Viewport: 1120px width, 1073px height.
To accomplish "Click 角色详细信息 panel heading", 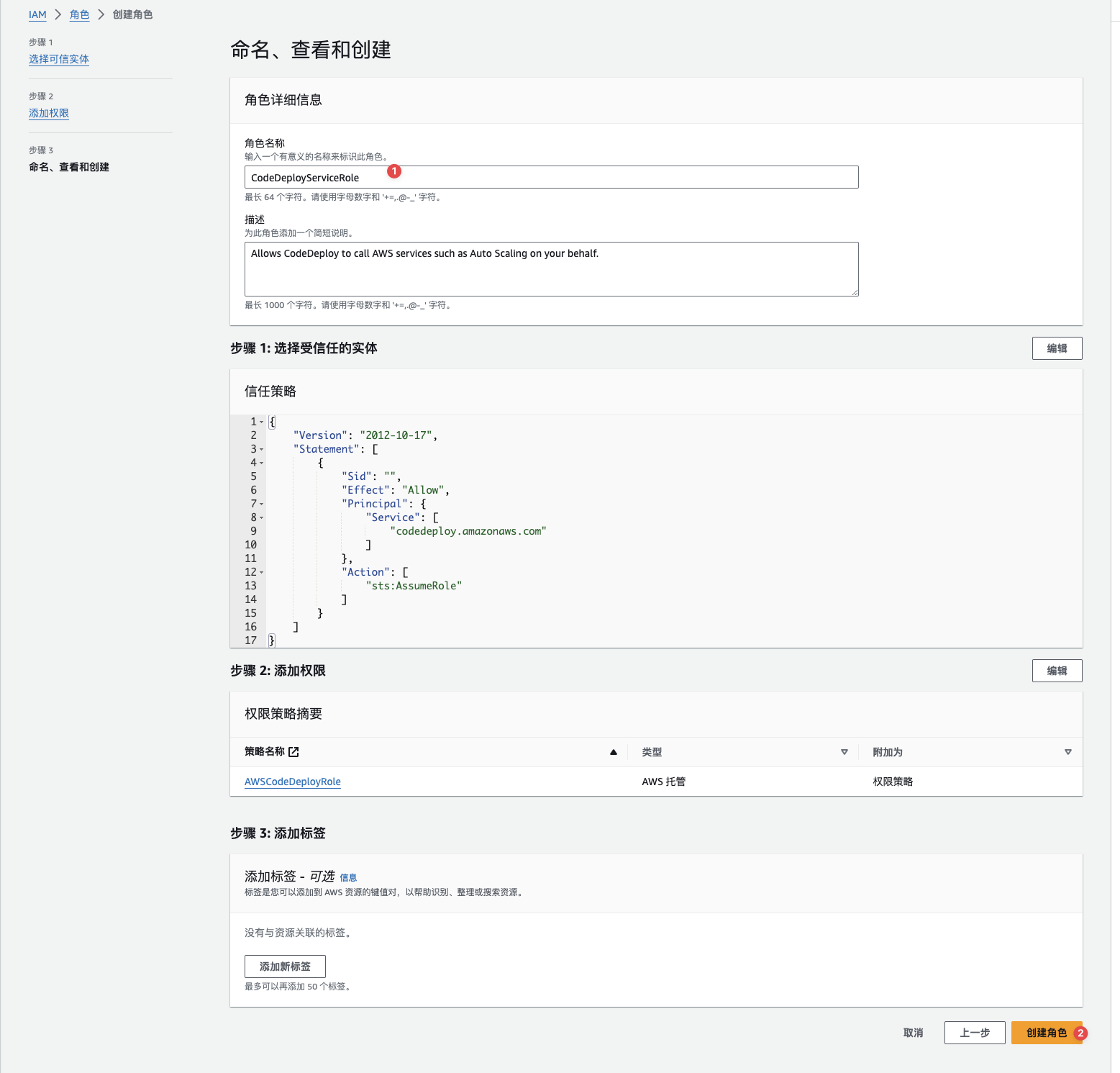I will tap(283, 100).
